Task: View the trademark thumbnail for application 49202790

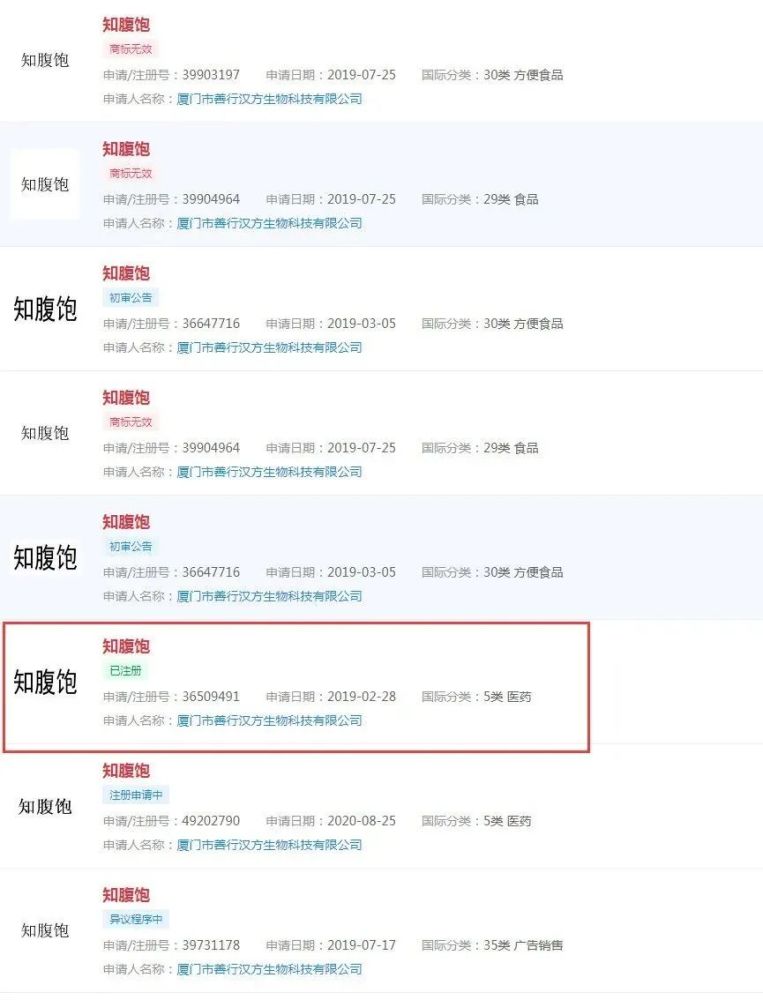Action: (x=45, y=806)
